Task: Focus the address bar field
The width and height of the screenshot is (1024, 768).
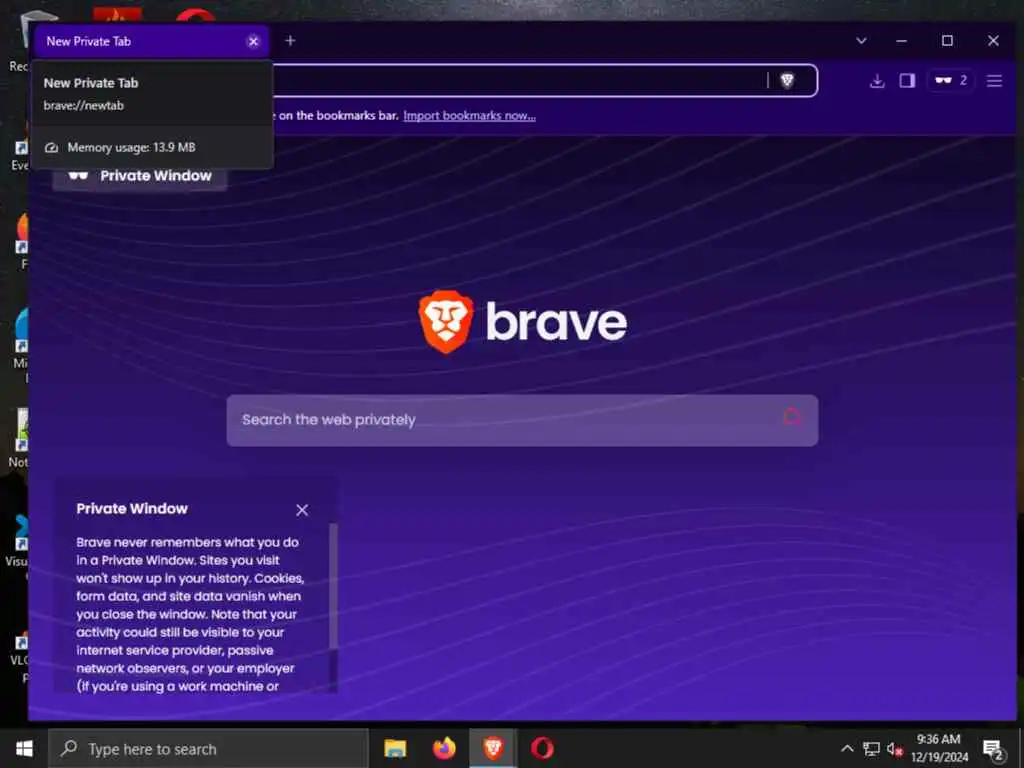Action: click(x=522, y=80)
